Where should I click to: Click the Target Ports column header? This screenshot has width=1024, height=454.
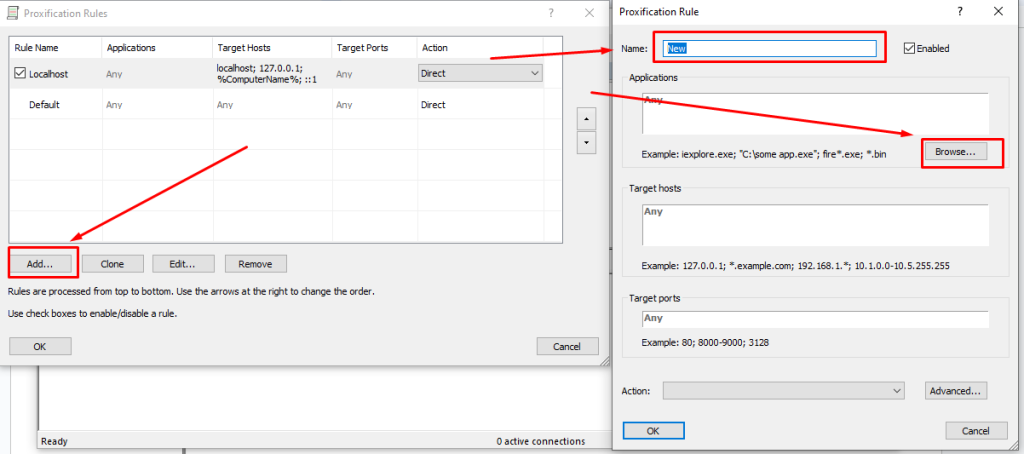374,48
